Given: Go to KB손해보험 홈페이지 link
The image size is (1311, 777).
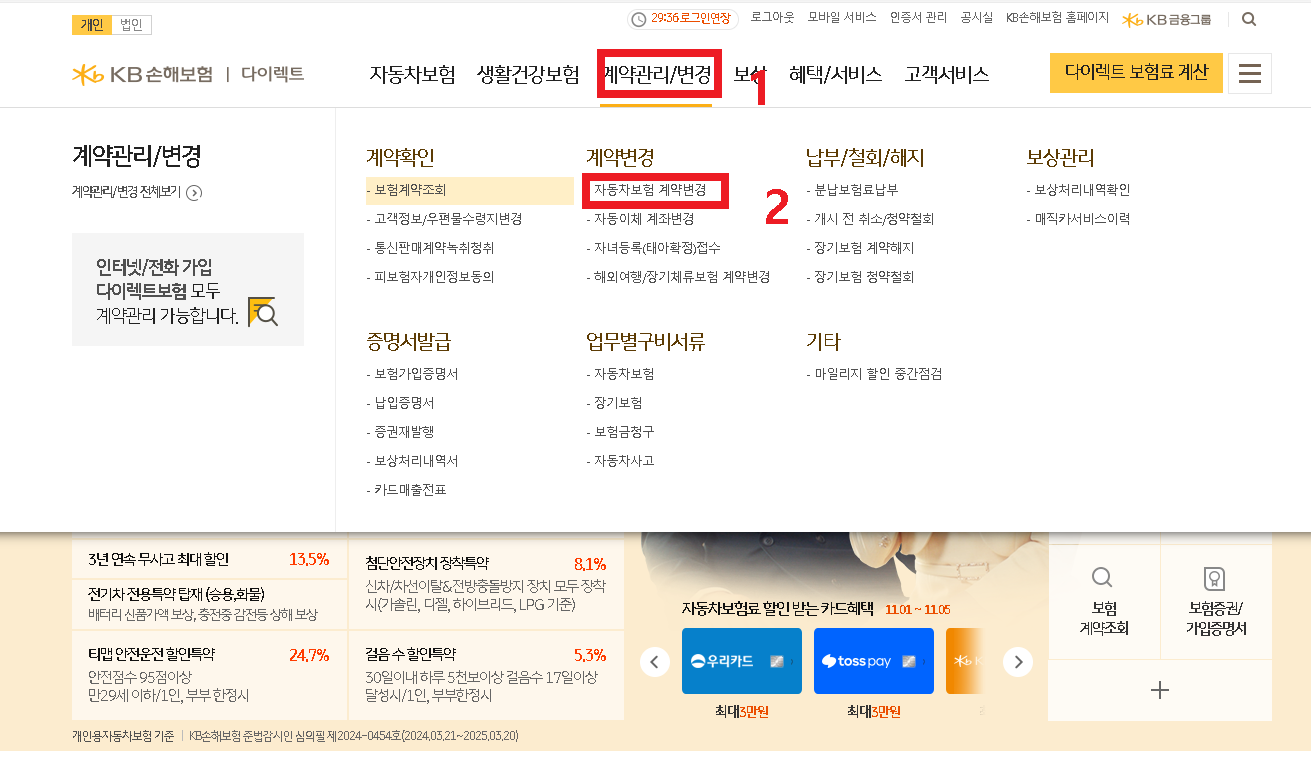Looking at the screenshot, I should [1057, 18].
